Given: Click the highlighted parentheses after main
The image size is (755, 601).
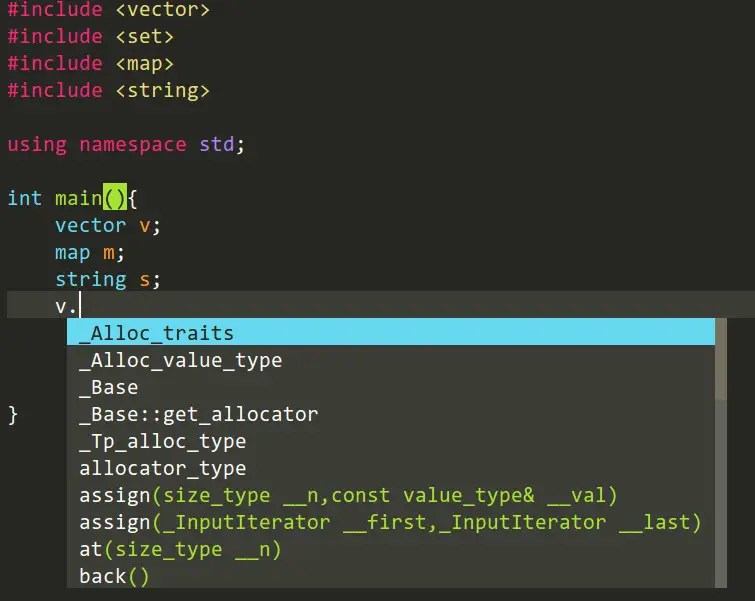Looking at the screenshot, I should point(115,197).
